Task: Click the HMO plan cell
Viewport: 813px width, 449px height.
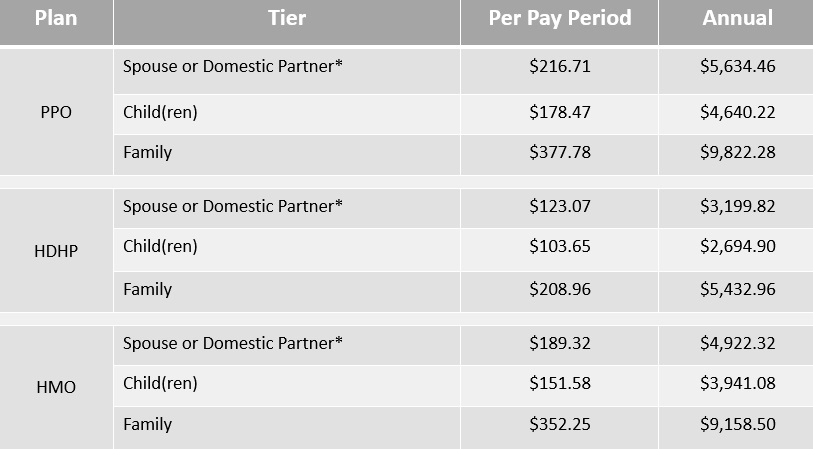Action: click(x=56, y=387)
